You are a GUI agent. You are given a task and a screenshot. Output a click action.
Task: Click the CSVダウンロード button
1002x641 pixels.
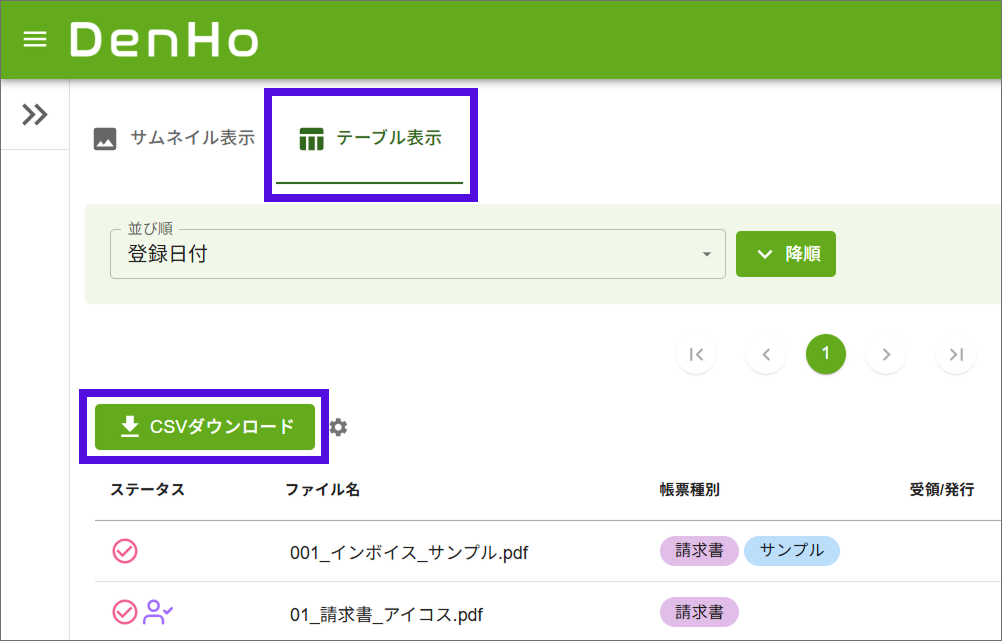coord(205,427)
